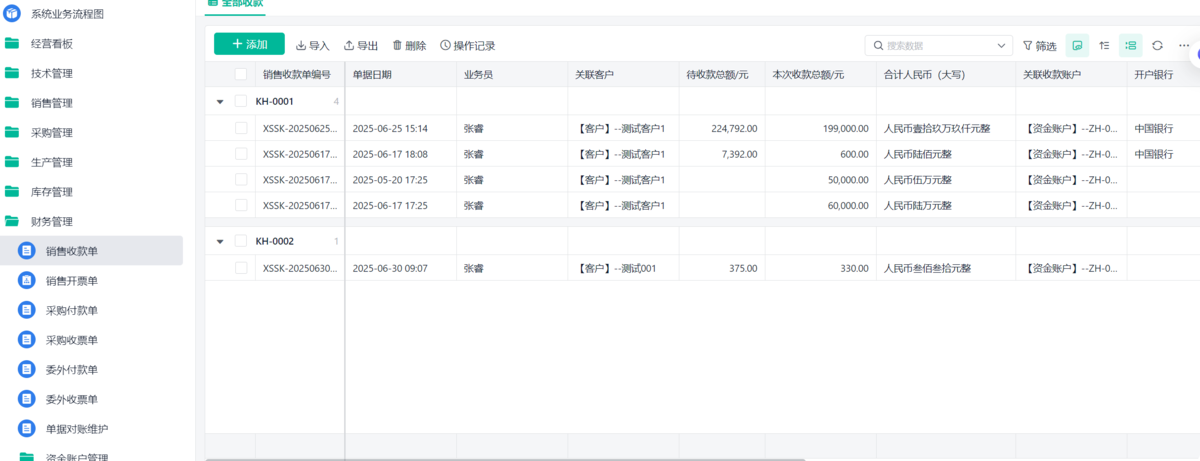Image resolution: width=1200 pixels, height=461 pixels.
Task: Tick the select-all header checkbox
Action: coord(241,74)
